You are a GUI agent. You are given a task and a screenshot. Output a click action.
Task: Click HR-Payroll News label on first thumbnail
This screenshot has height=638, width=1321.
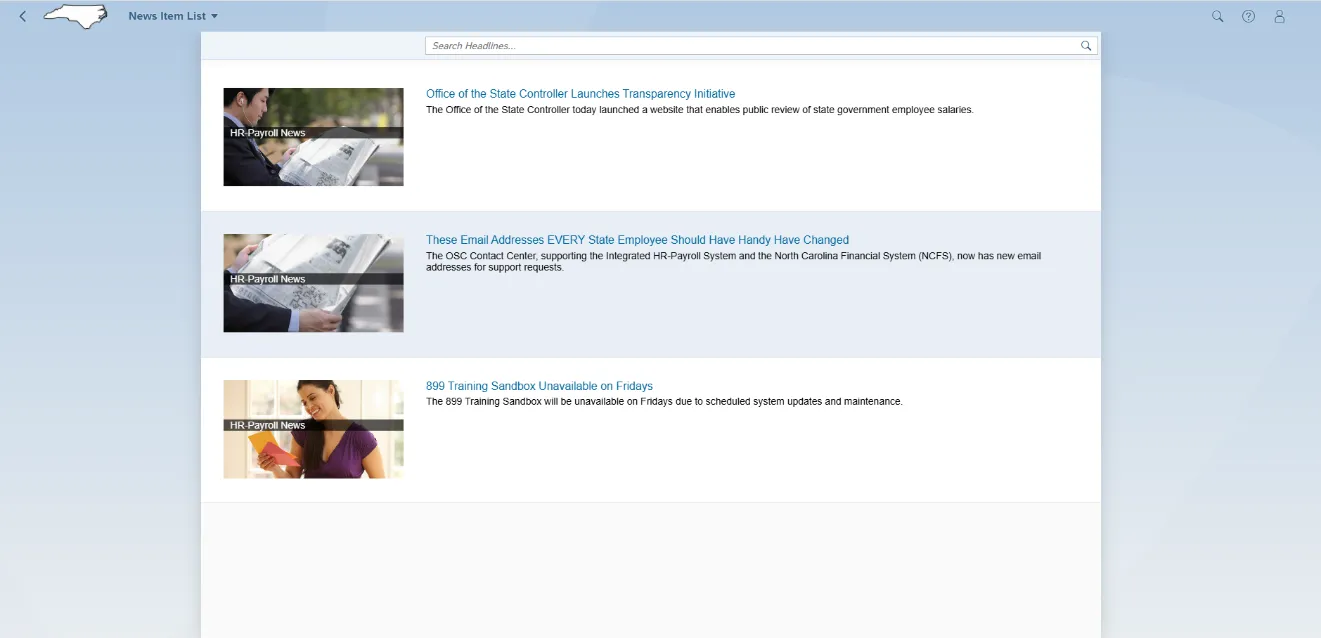click(x=268, y=133)
